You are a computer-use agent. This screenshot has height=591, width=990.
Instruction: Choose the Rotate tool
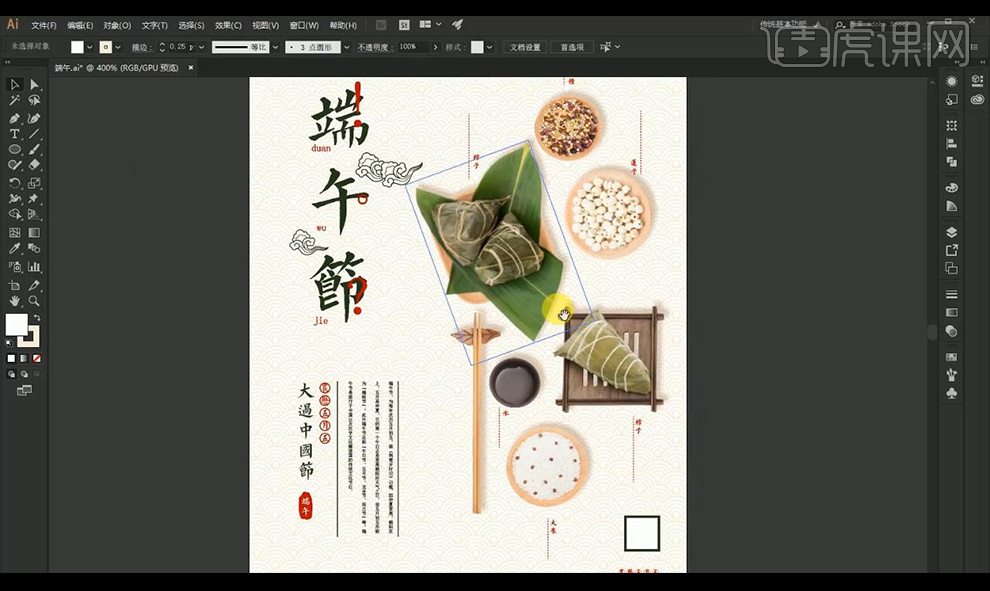coord(15,183)
